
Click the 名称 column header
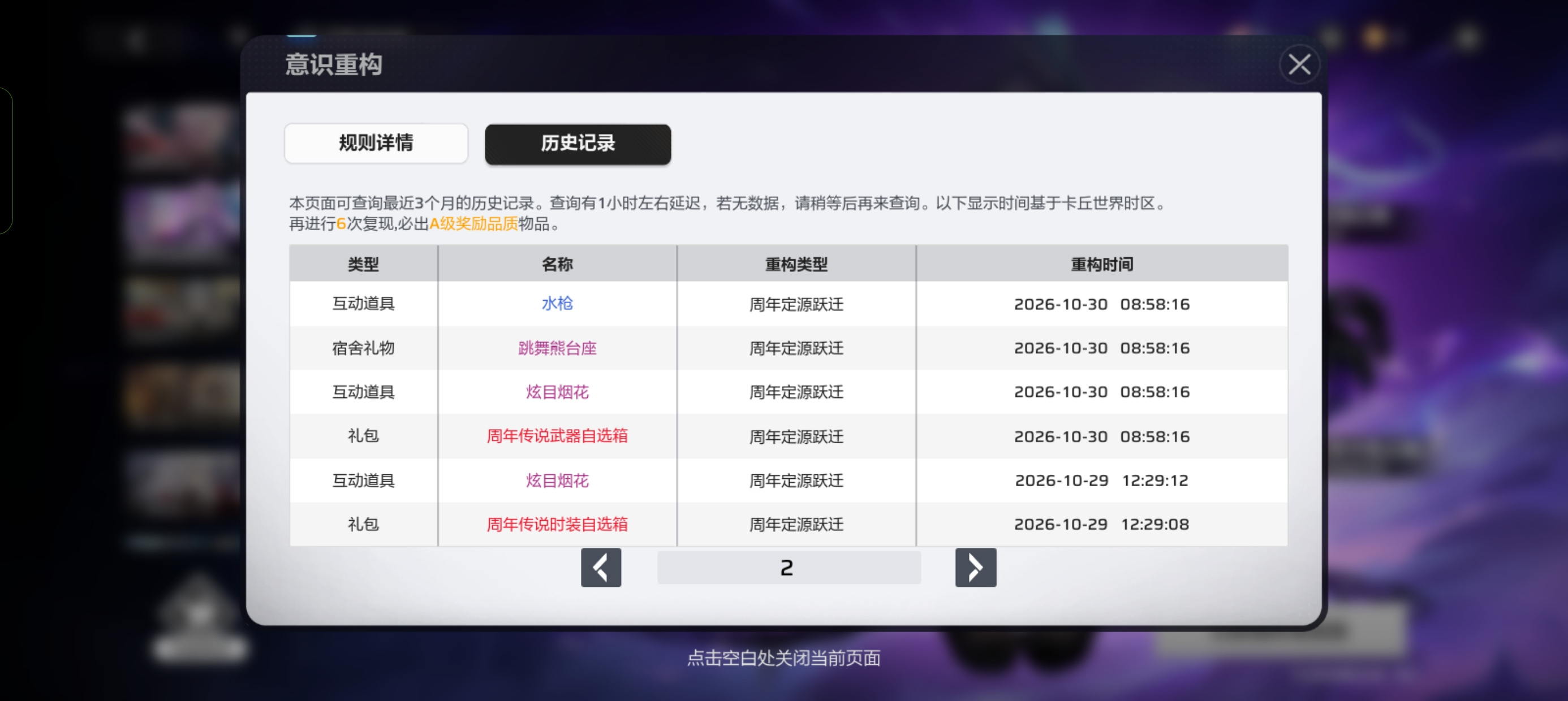(x=557, y=263)
